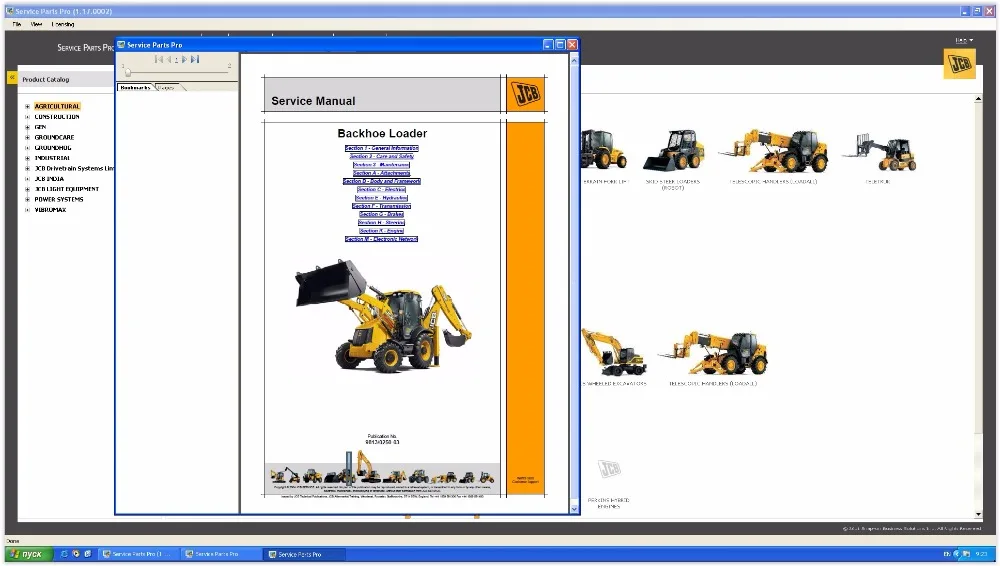Image resolution: width=1000 pixels, height=566 pixels.
Task: Activate 'Service Parts Pro (1...' taskbar button
Action: tap(137, 554)
